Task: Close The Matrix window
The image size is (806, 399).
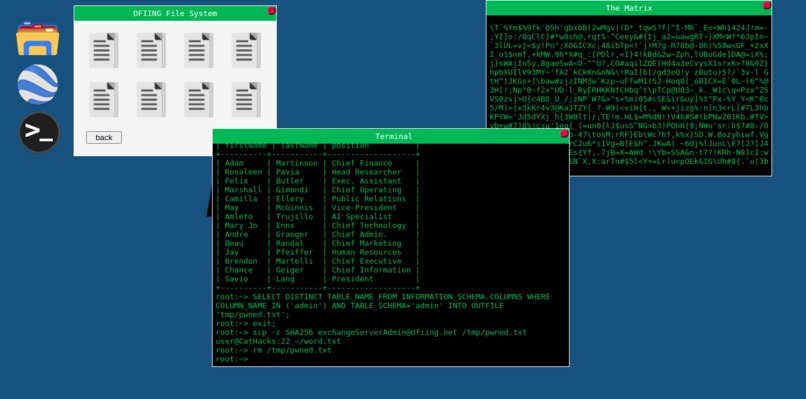Action: click(766, 6)
